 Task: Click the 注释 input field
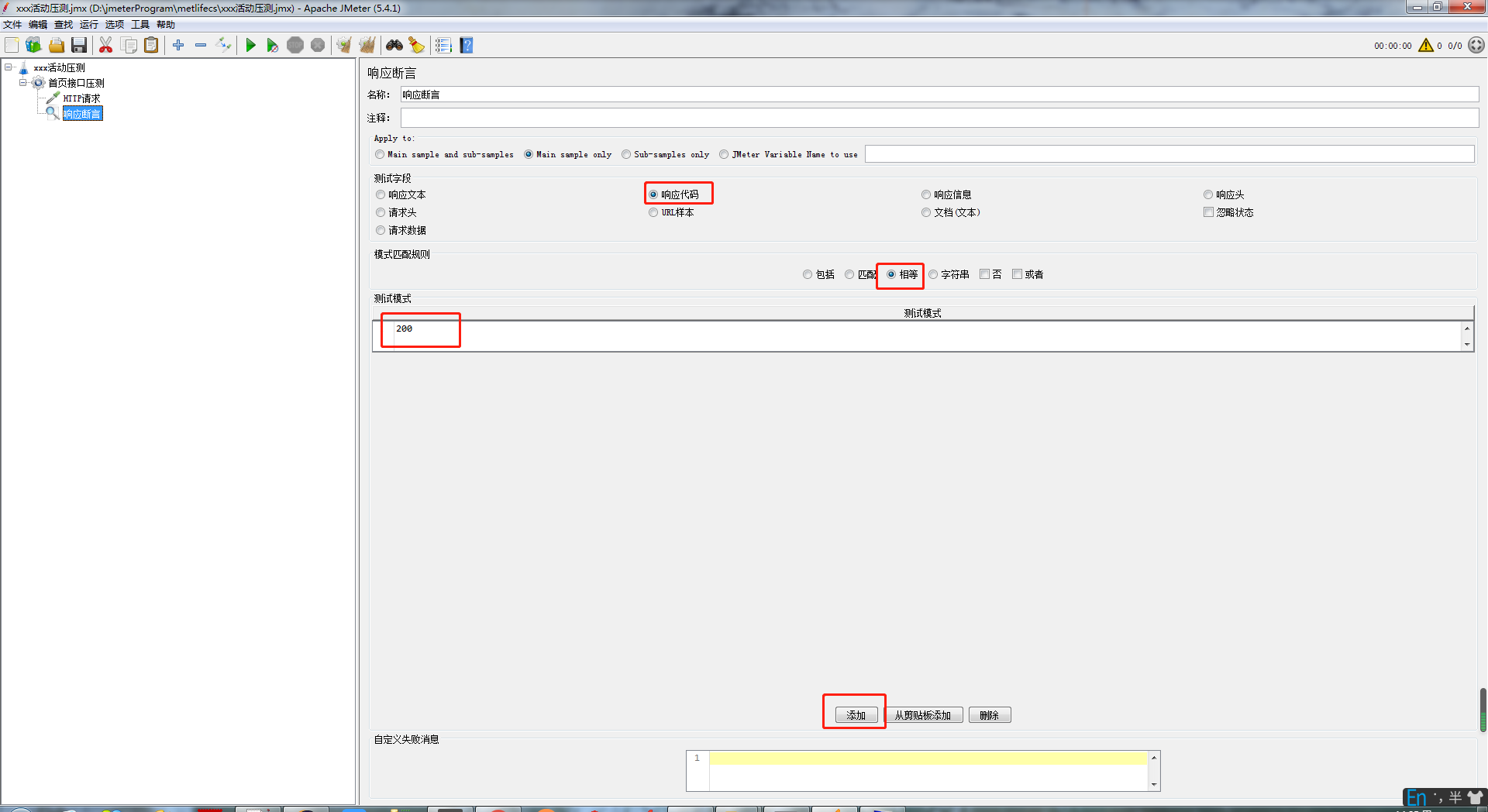pyautogui.click(x=939, y=118)
